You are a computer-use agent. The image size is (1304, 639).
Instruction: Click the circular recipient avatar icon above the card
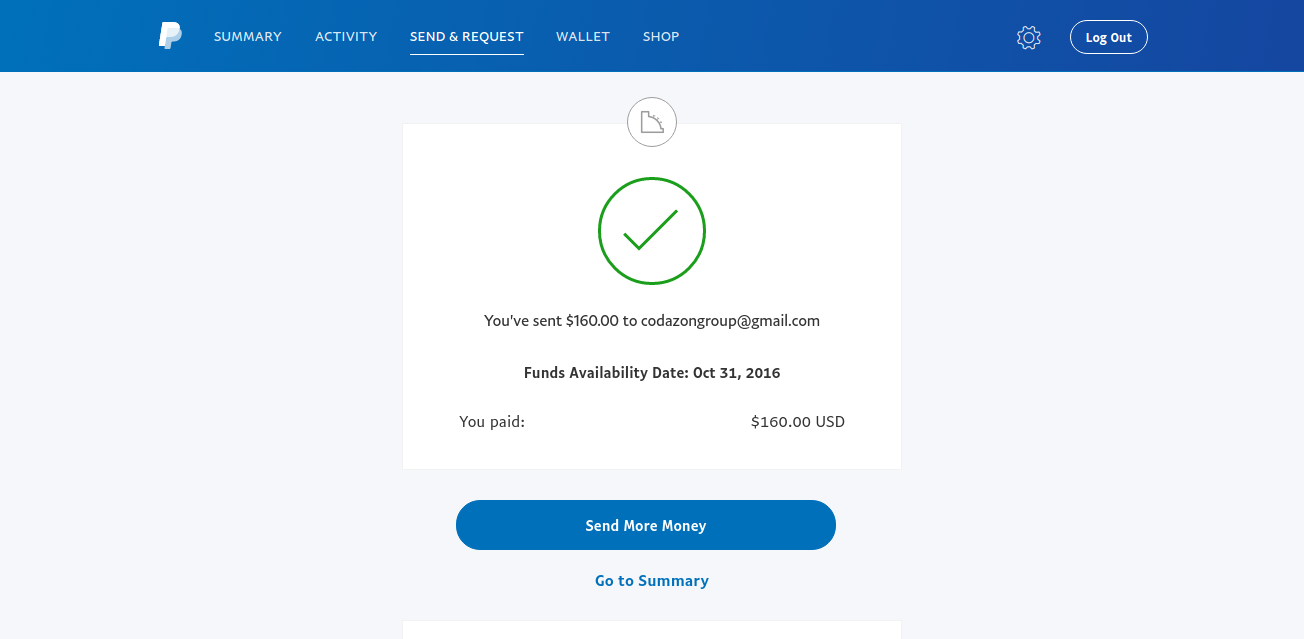652,124
